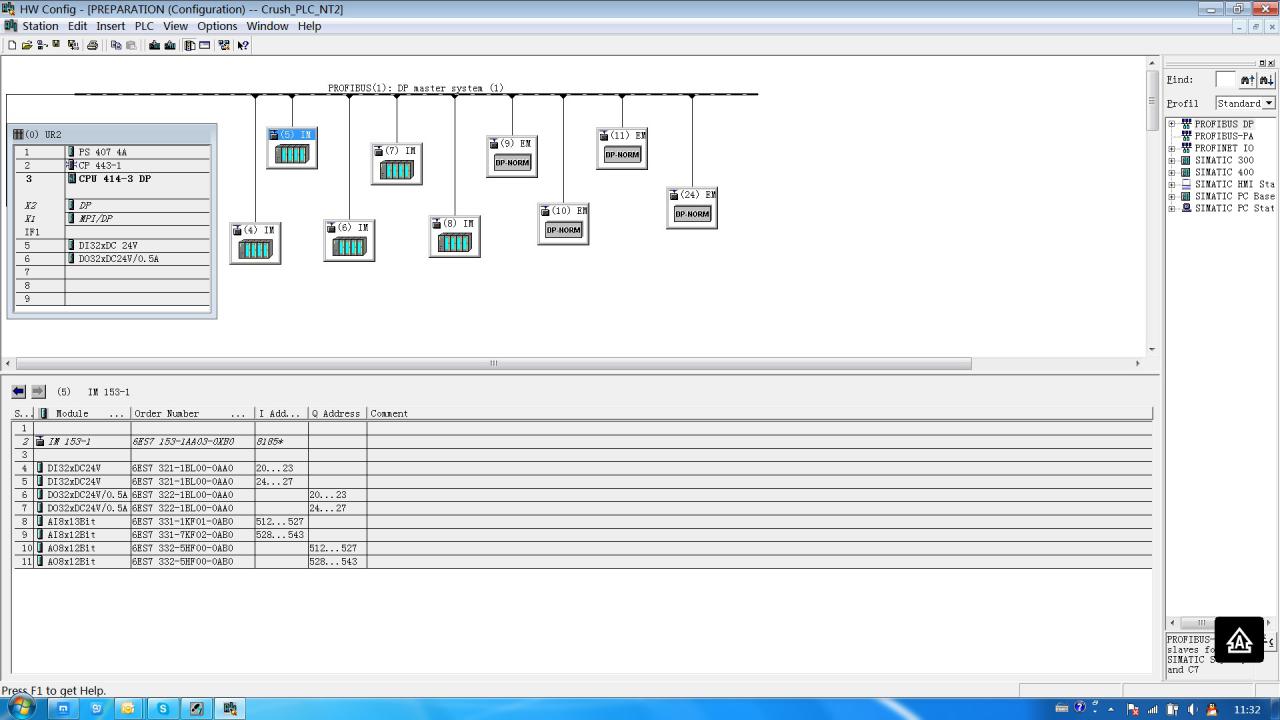Click the horizontal scrollbar in station view
The height and width of the screenshot is (720, 1280).
click(x=493, y=364)
